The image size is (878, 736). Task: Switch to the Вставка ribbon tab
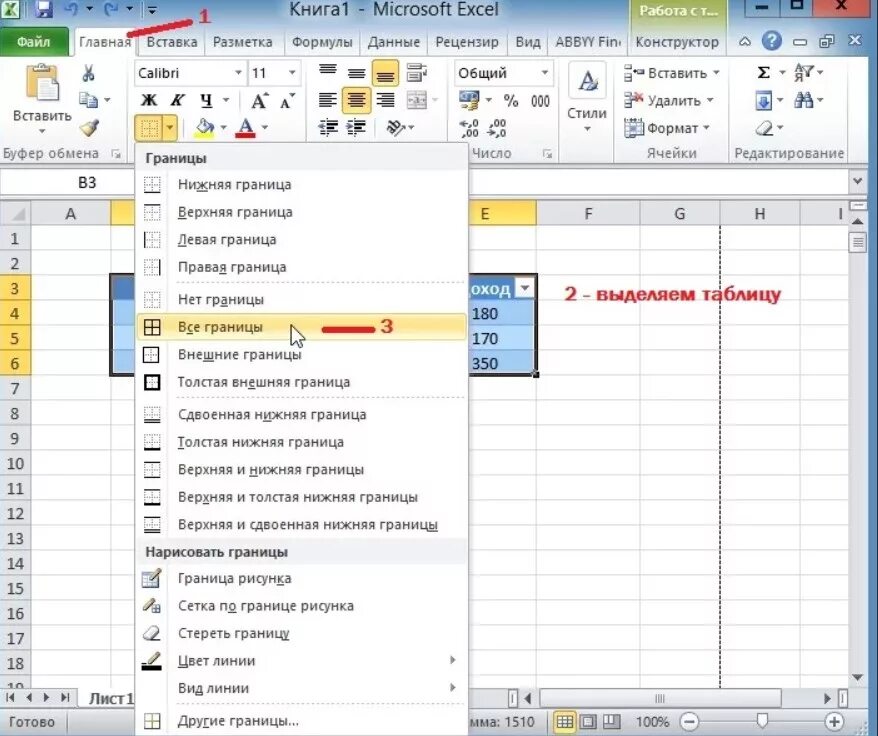(x=172, y=42)
